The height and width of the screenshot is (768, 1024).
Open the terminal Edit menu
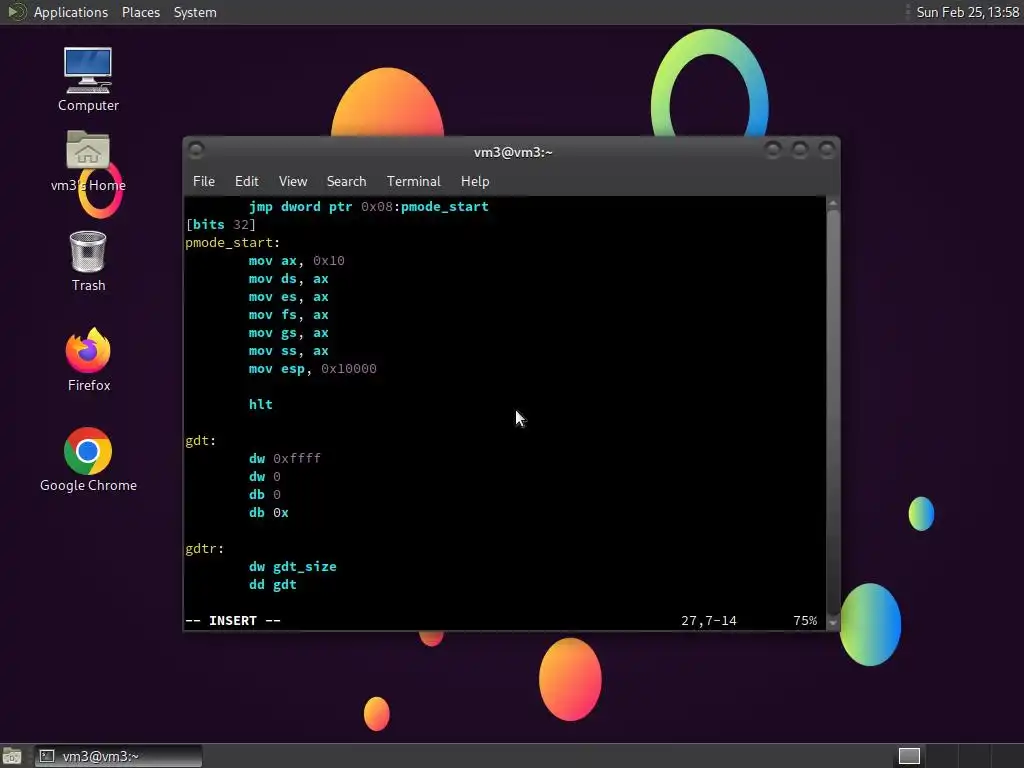246,182
